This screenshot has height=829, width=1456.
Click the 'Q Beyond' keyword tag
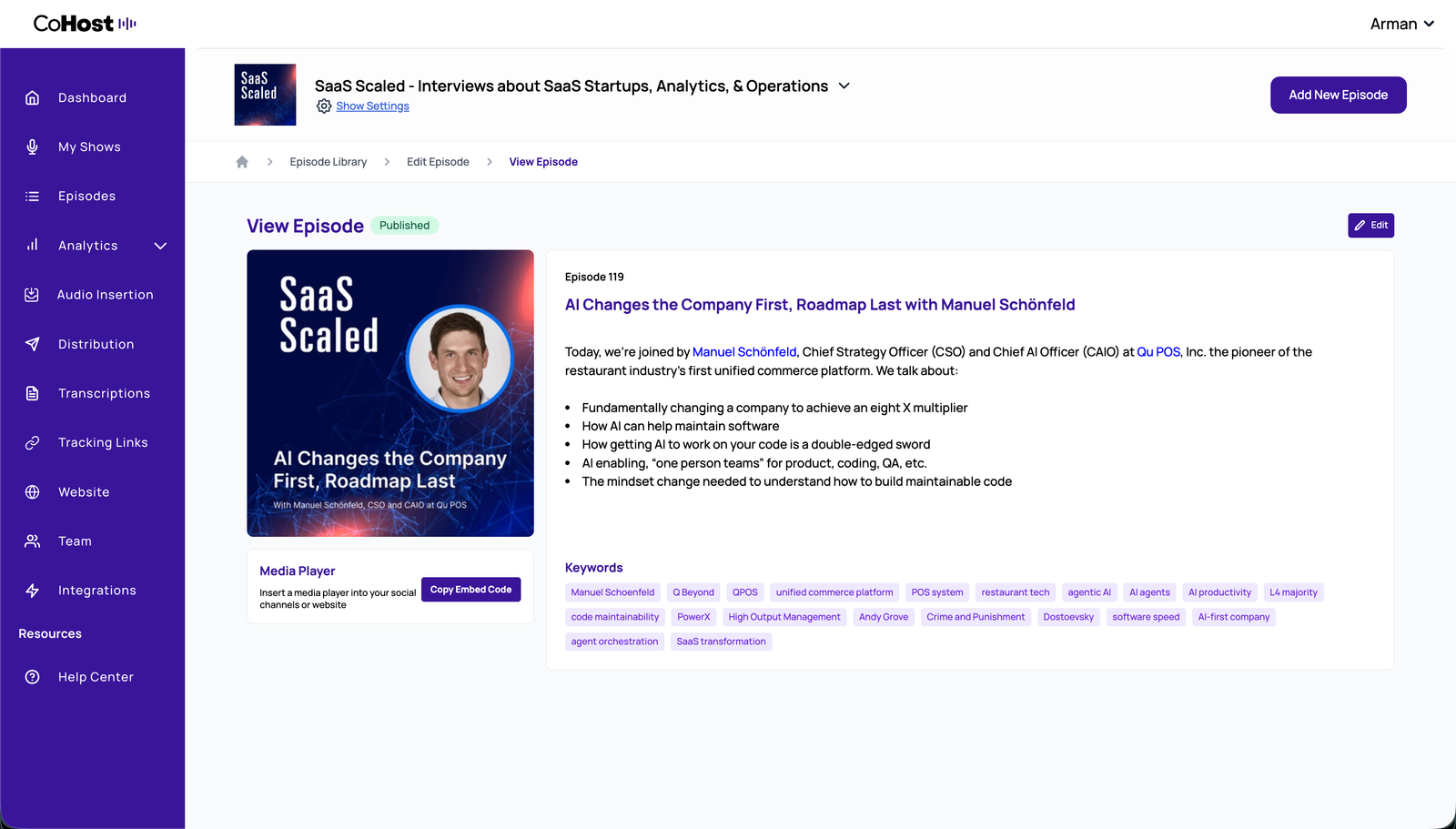pos(693,592)
